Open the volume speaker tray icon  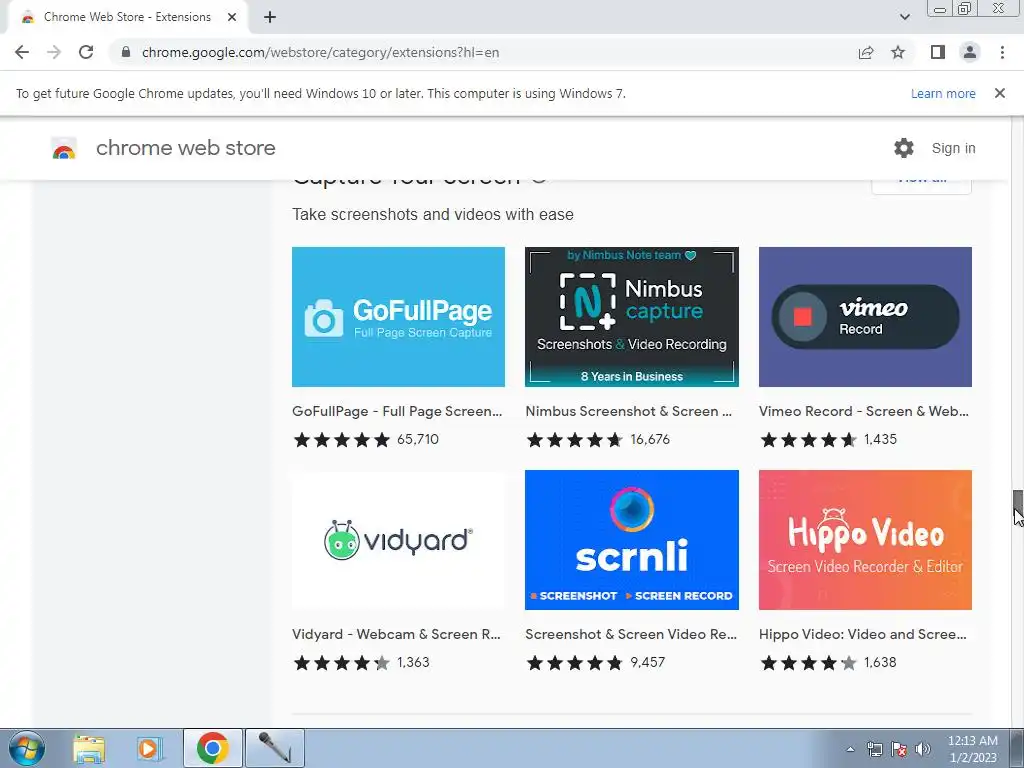coord(923,749)
